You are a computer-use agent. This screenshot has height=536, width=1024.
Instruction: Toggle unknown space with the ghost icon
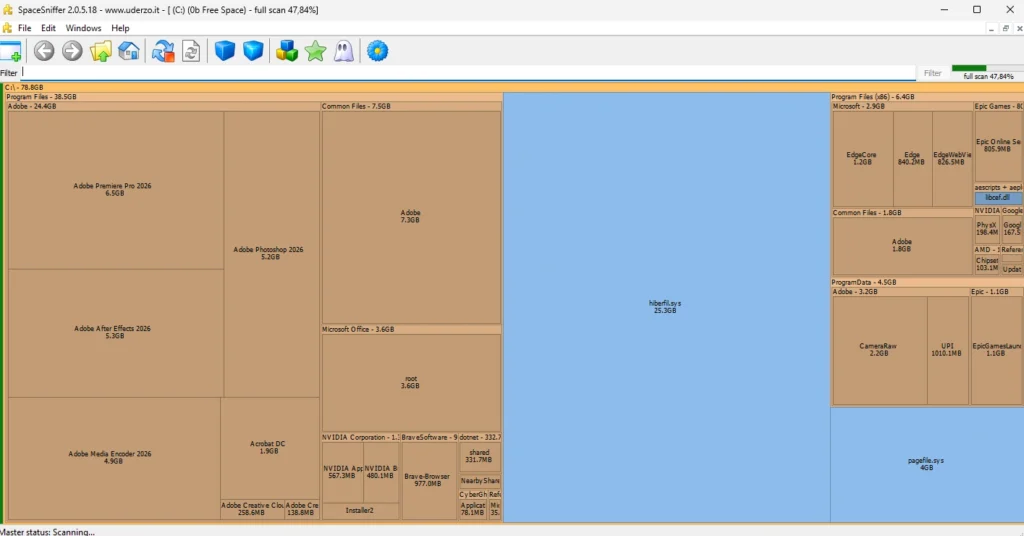point(344,51)
